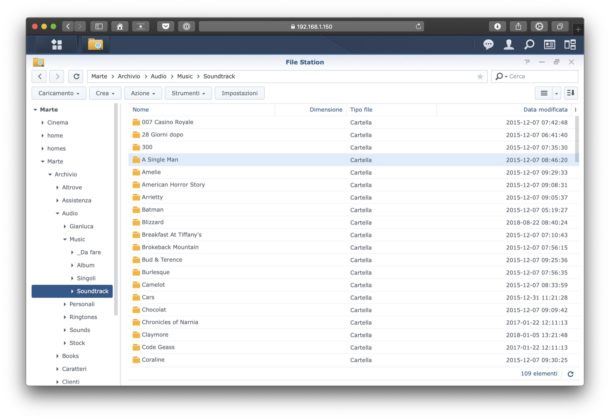Click the Cerca search field
Image resolution: width=610 pixels, height=420 pixels.
542,77
